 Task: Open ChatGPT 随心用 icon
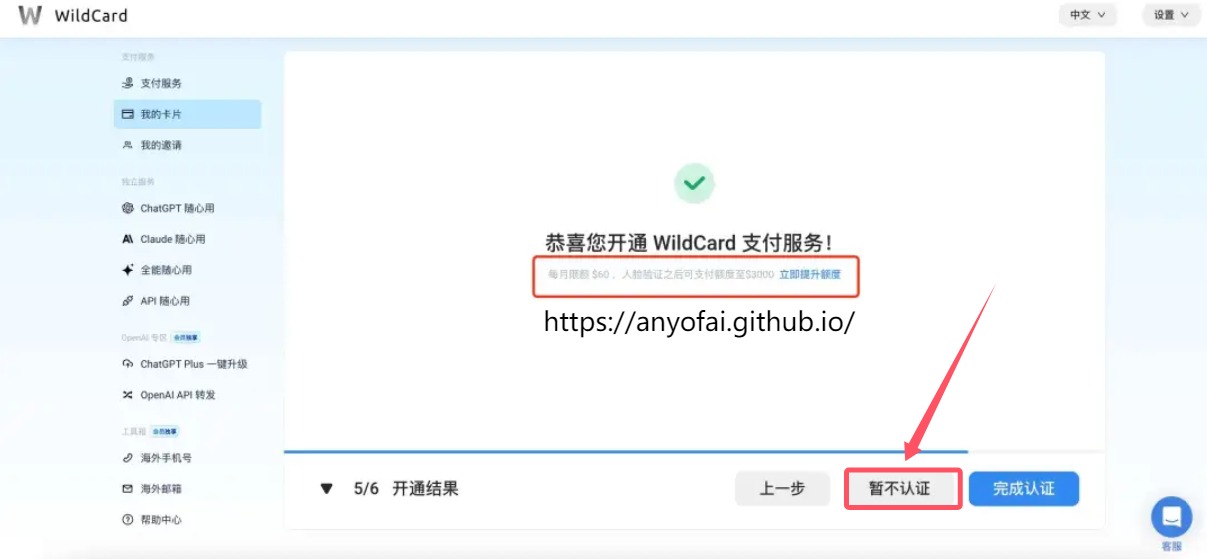point(127,208)
